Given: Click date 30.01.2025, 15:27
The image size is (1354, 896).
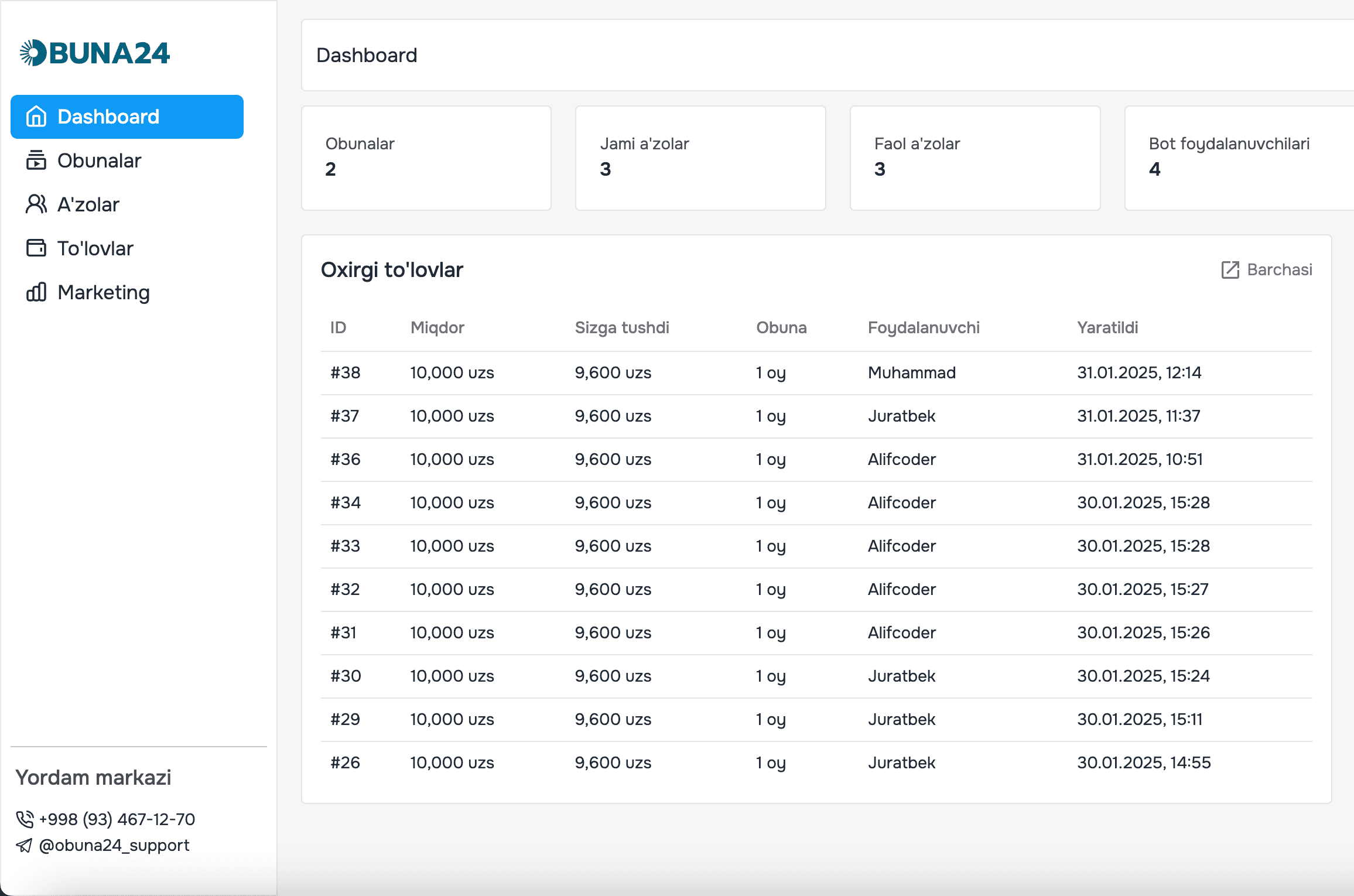Looking at the screenshot, I should click(1143, 589).
